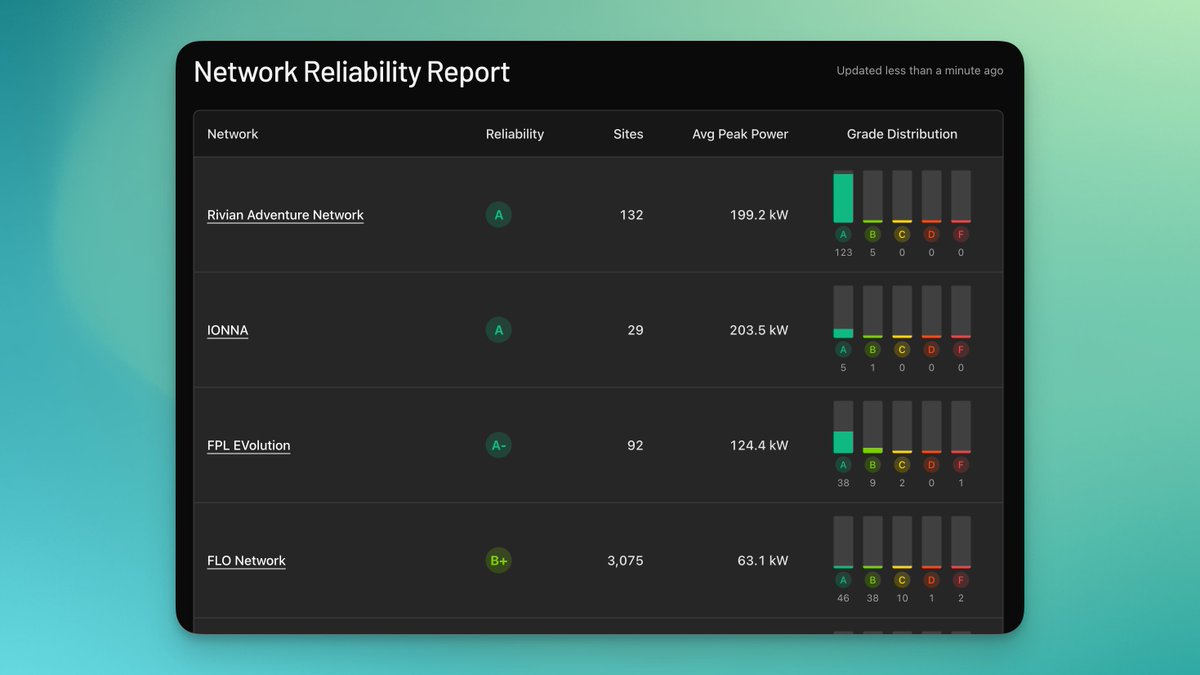The height and width of the screenshot is (675, 1200).
Task: Click Rivian's A reliability badge
Action: pyautogui.click(x=499, y=215)
